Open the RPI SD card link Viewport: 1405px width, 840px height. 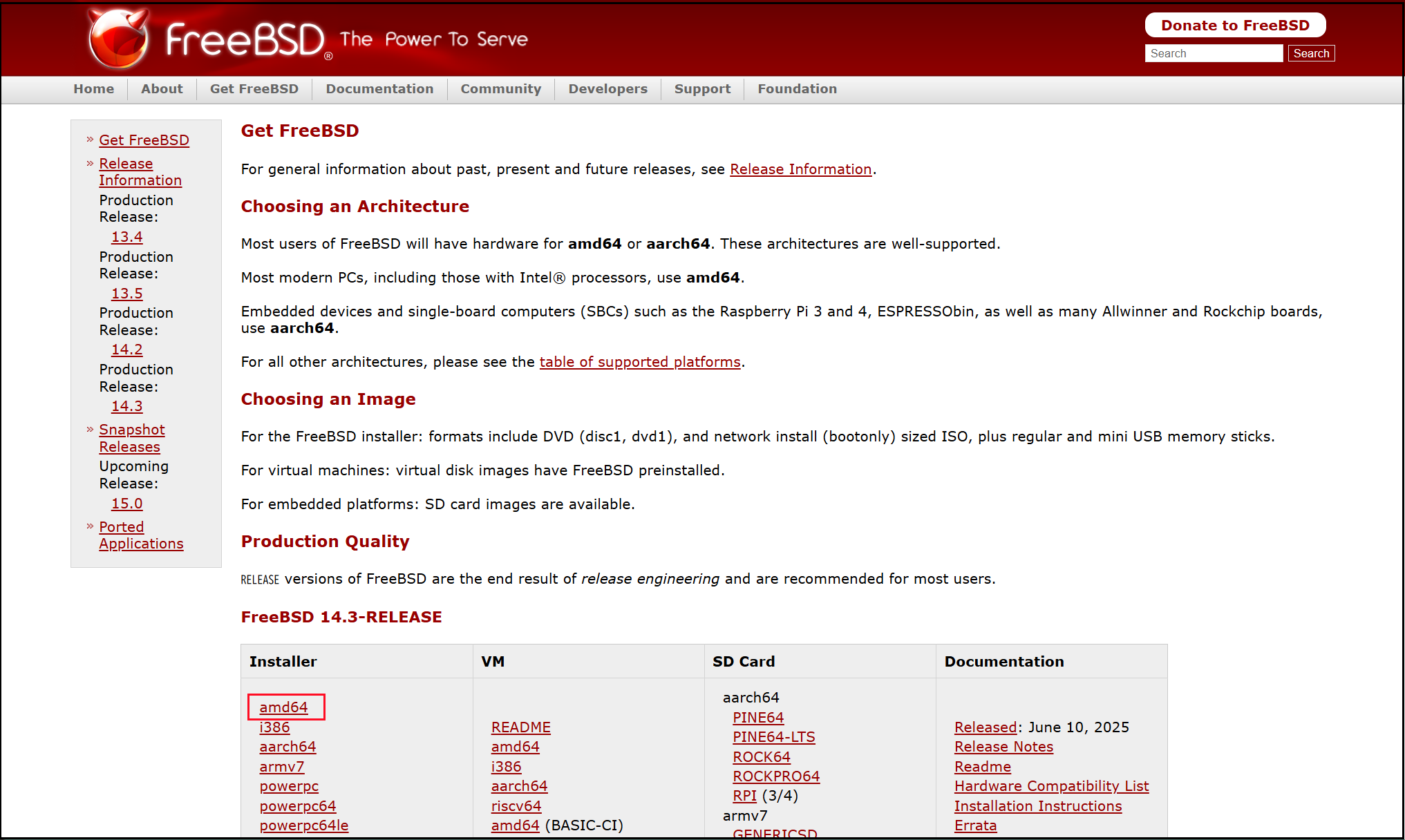pyautogui.click(x=744, y=796)
